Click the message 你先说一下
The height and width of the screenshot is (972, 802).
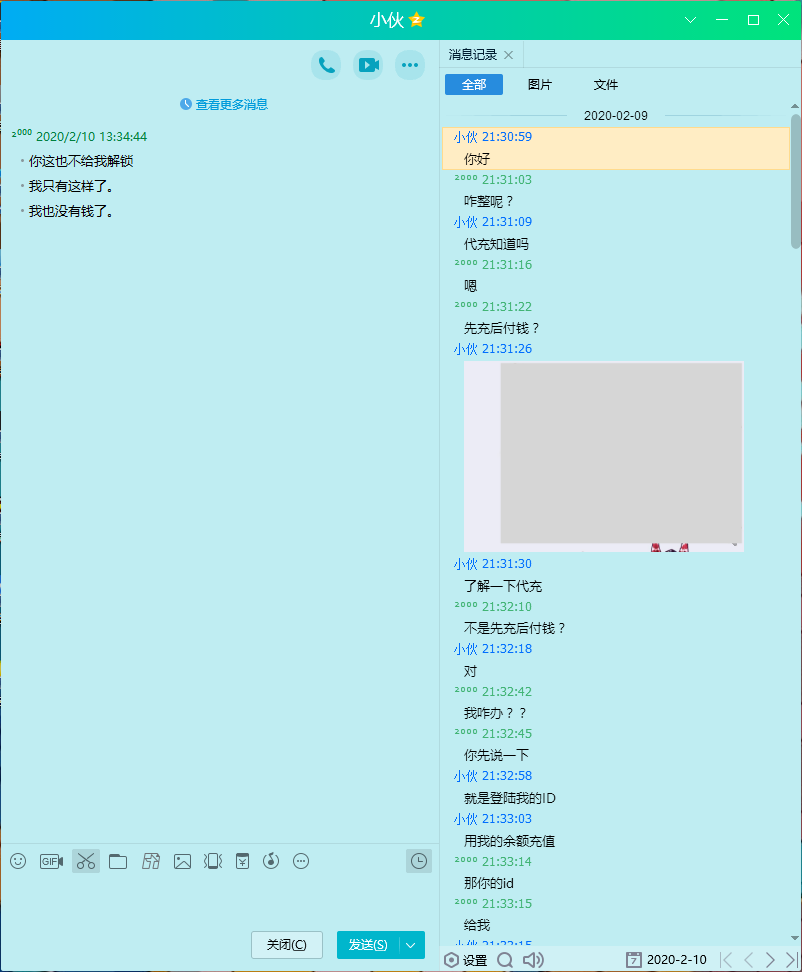[496, 756]
